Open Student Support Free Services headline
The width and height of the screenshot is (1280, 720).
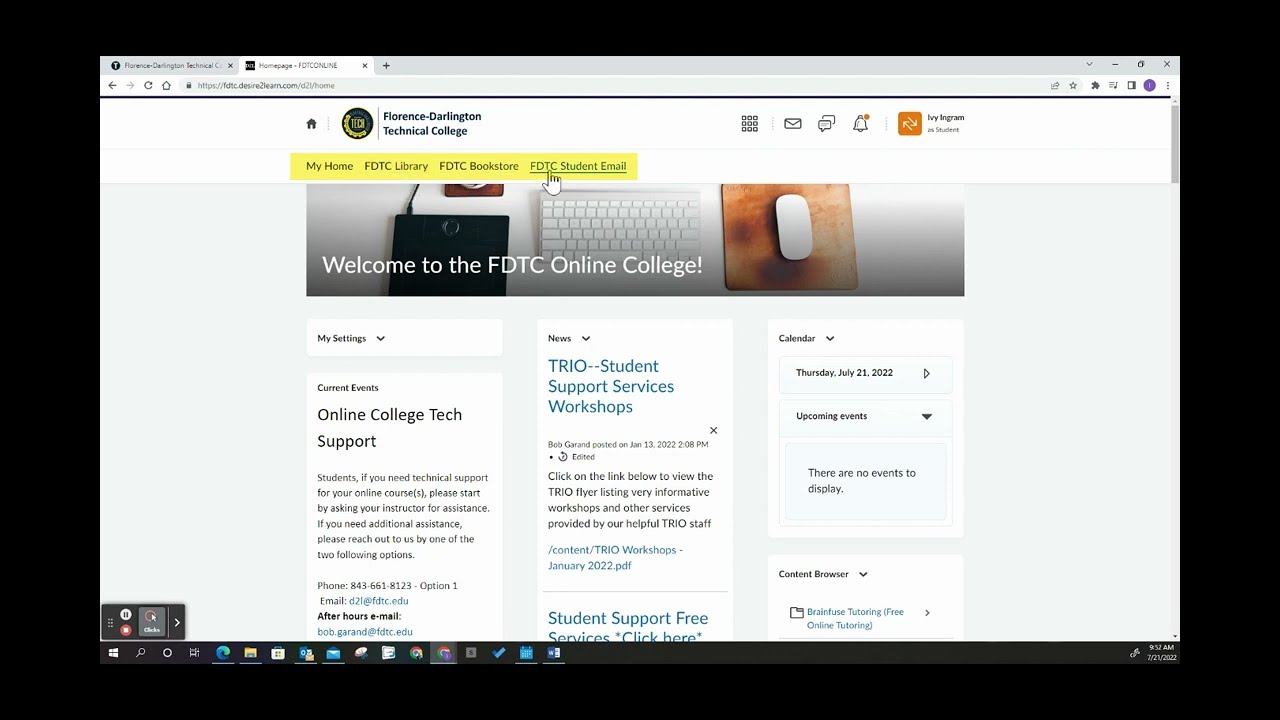click(x=627, y=628)
